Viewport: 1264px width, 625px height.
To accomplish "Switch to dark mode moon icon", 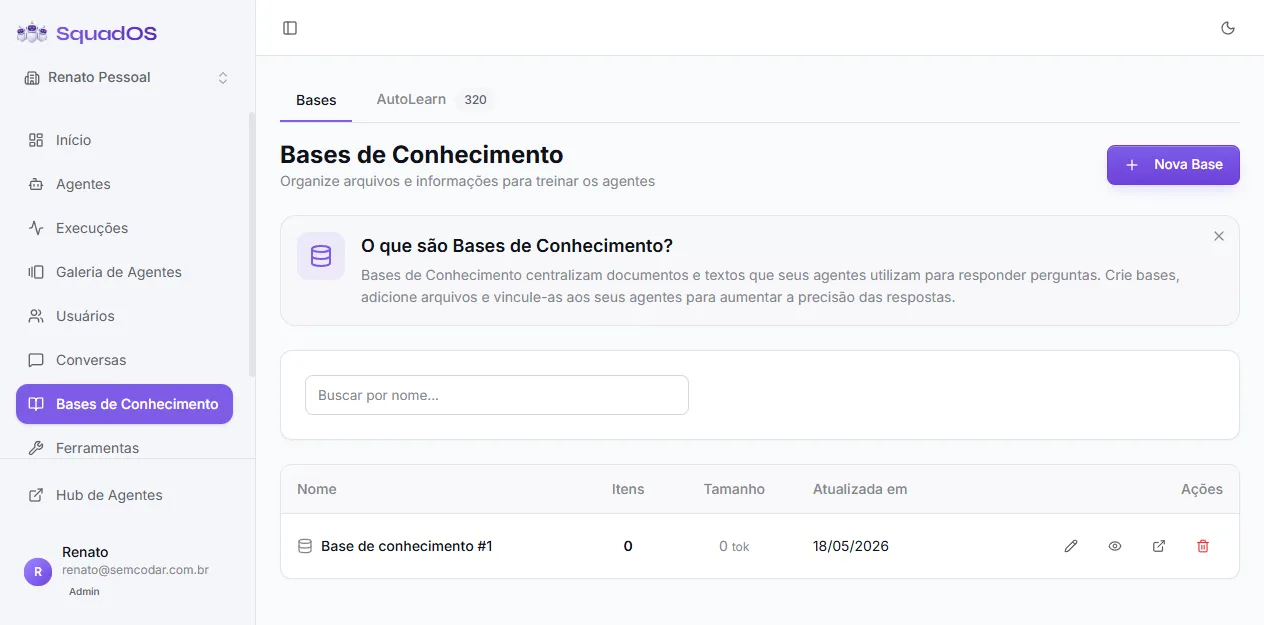I will click(x=1228, y=28).
